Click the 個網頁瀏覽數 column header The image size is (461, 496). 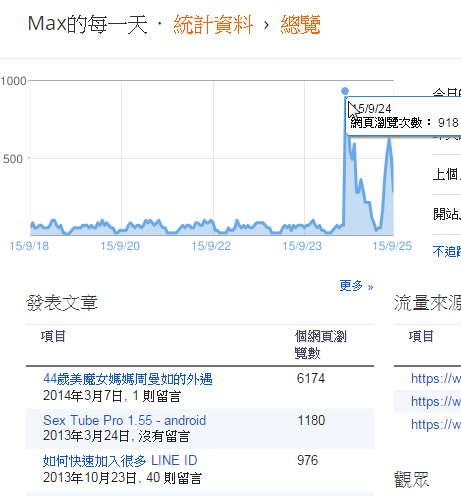[x=321, y=345]
